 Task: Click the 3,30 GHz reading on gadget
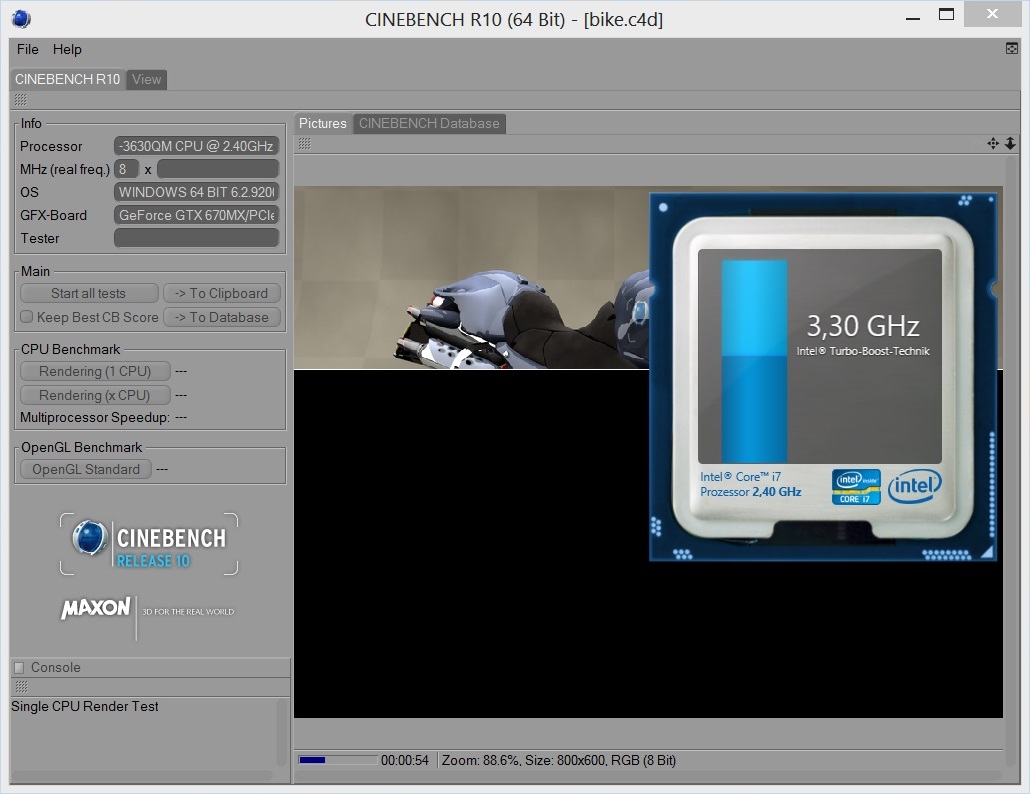862,326
